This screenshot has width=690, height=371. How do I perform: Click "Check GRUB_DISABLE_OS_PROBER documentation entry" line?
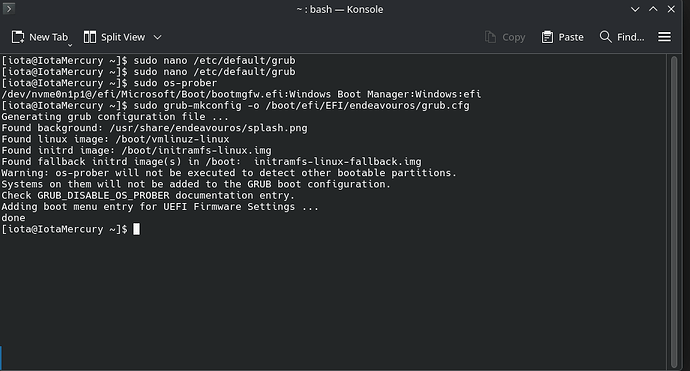point(148,195)
